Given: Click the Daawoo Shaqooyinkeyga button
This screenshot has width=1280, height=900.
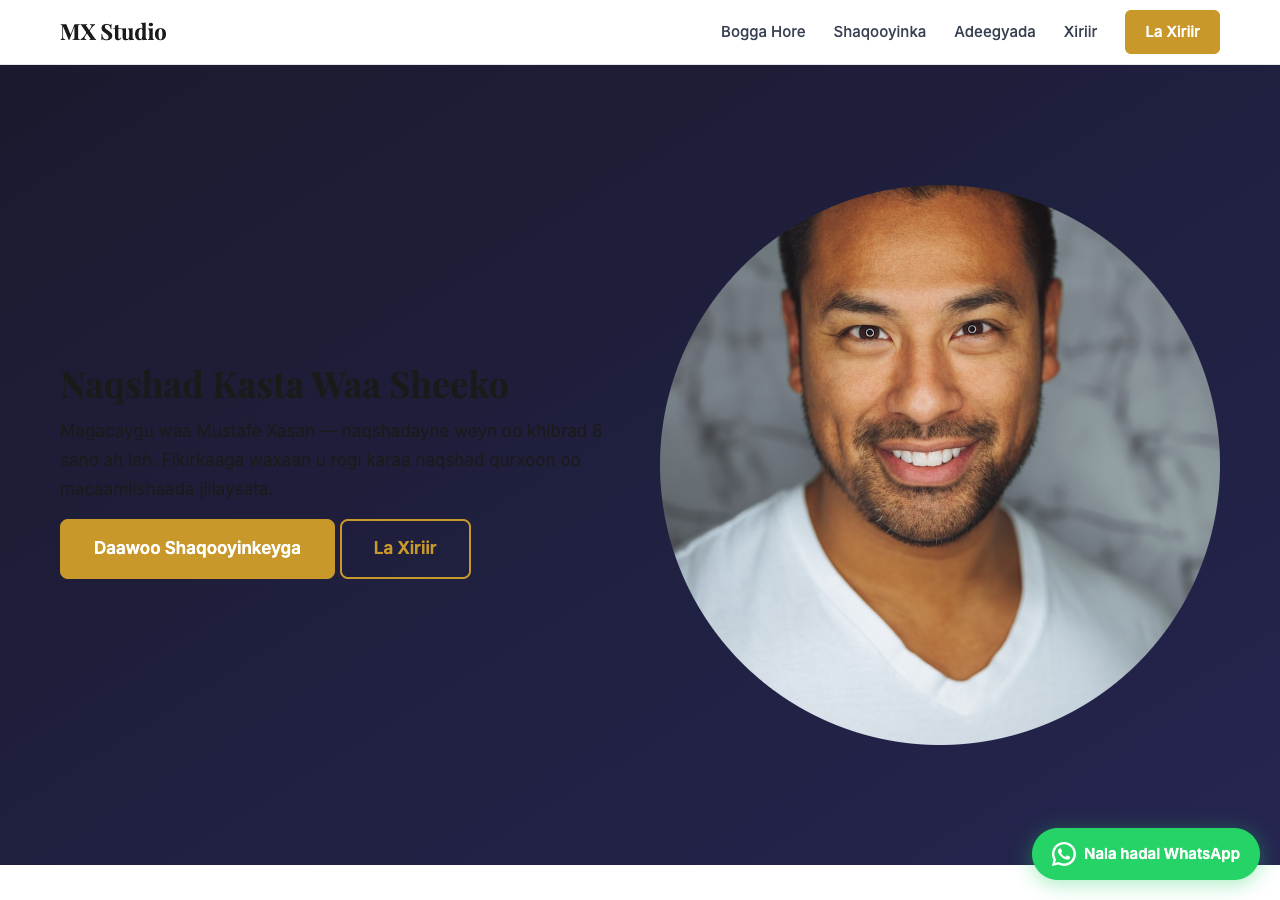Looking at the screenshot, I should pyautogui.click(x=197, y=549).
